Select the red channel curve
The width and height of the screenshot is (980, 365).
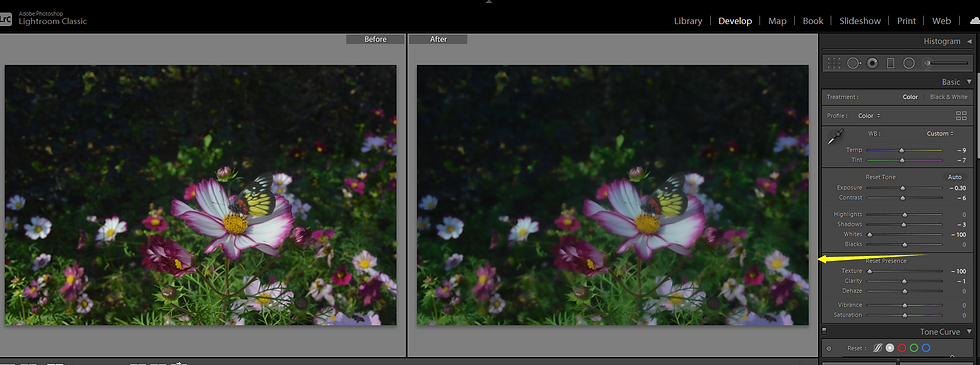pos(902,348)
